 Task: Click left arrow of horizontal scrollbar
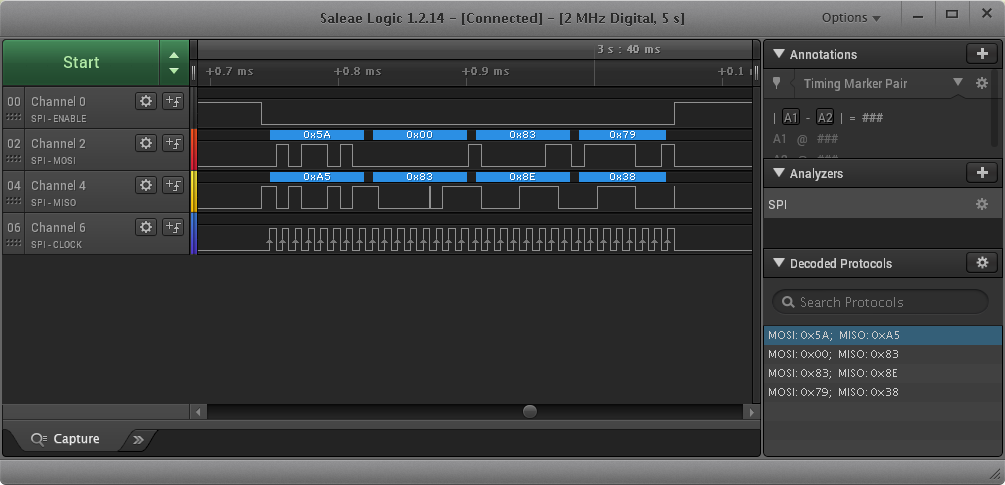[x=199, y=411]
